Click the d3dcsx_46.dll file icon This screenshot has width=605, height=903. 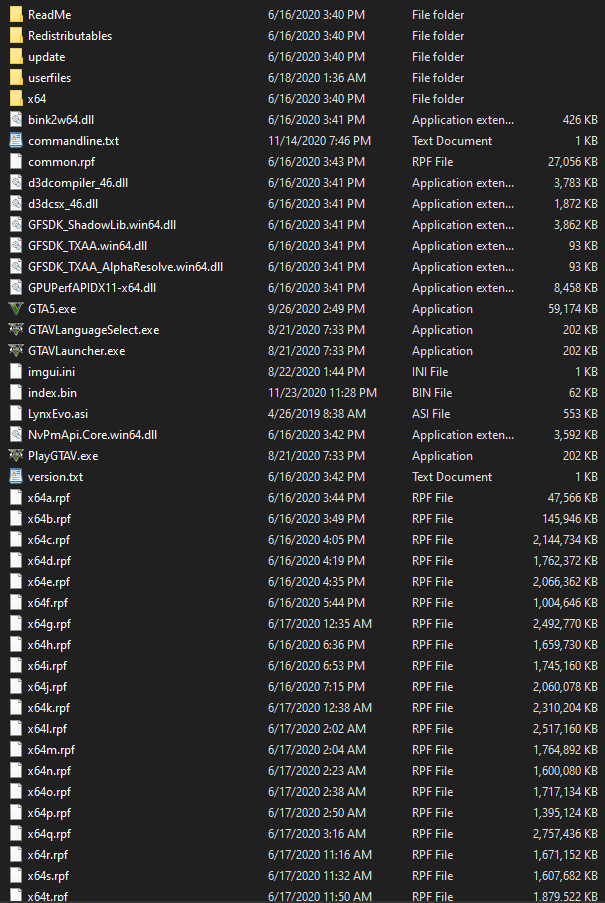pyautogui.click(x=16, y=203)
